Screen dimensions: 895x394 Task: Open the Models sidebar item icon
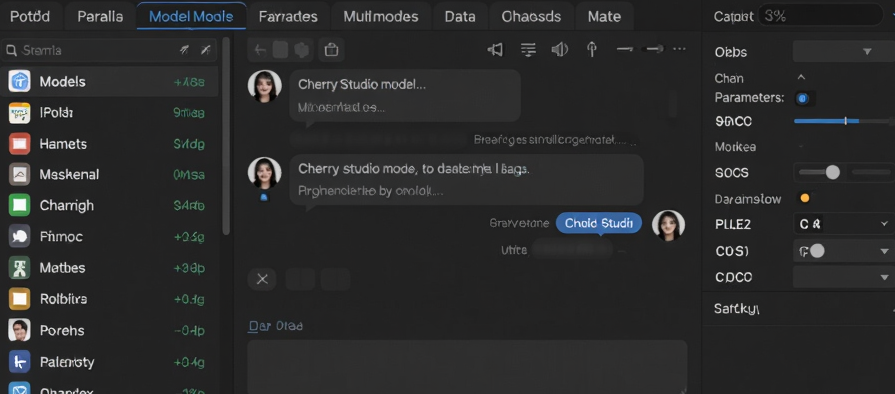point(19,82)
